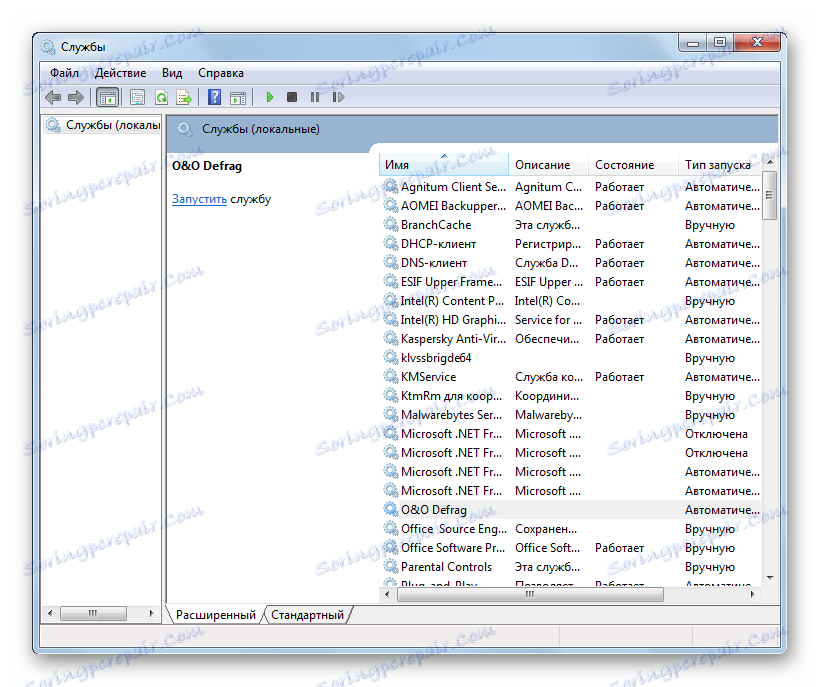This screenshot has width=820, height=687.
Task: Toggle the show/hide console tree icon
Action: pyautogui.click(x=108, y=97)
